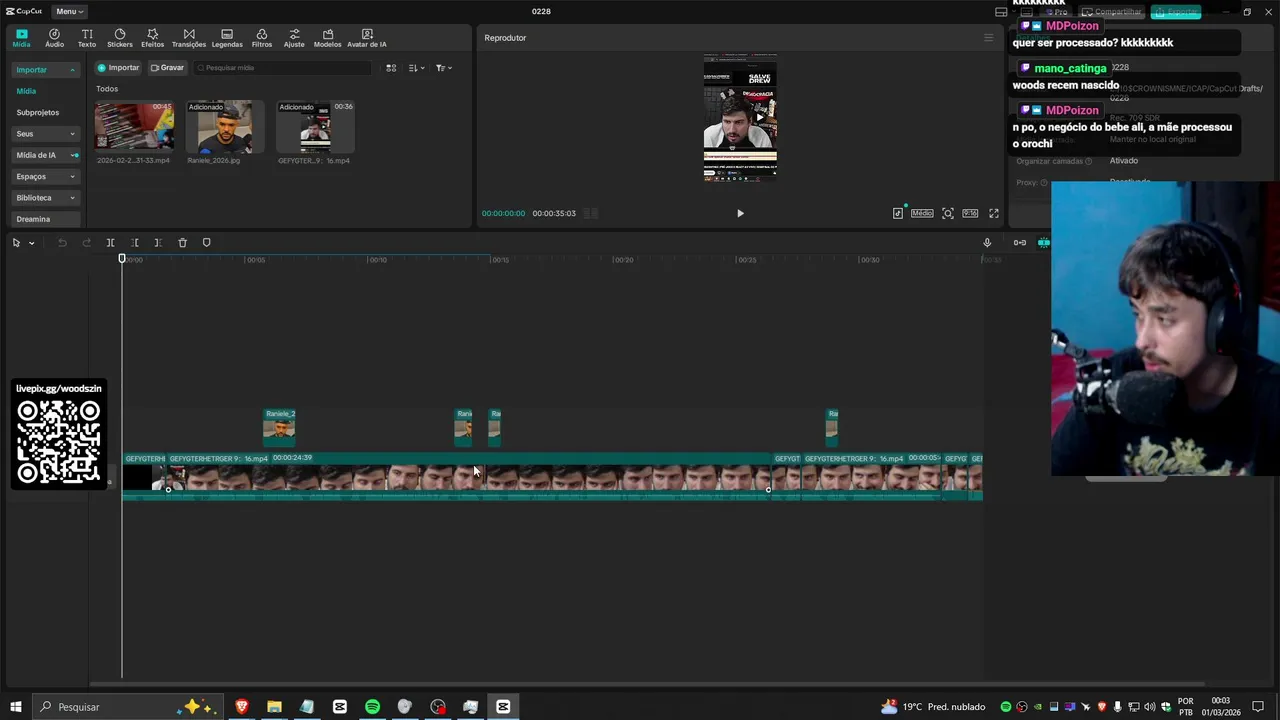Screen dimensions: 1280x720
Task: Click the Compartilhar button
Action: coord(1112,12)
